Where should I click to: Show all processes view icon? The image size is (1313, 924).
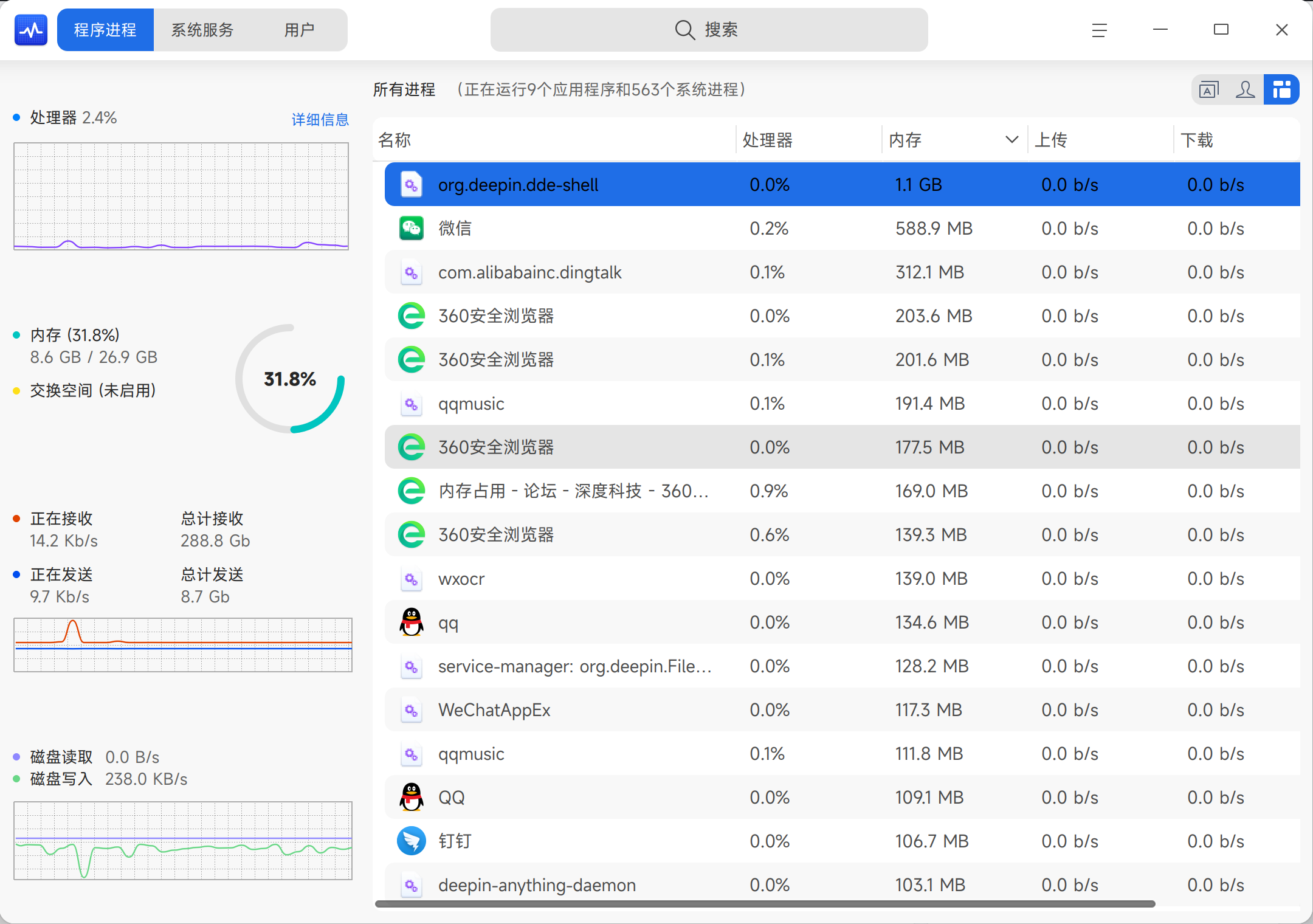point(1281,90)
